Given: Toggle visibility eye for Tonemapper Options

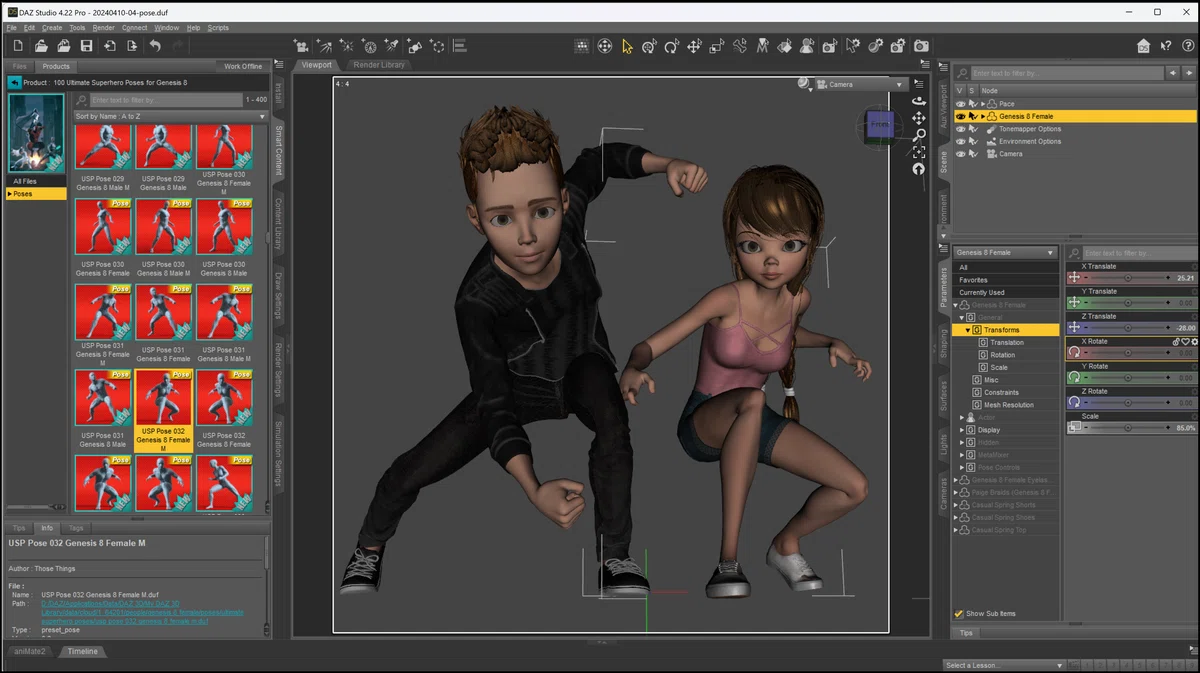Looking at the screenshot, I should click(961, 129).
